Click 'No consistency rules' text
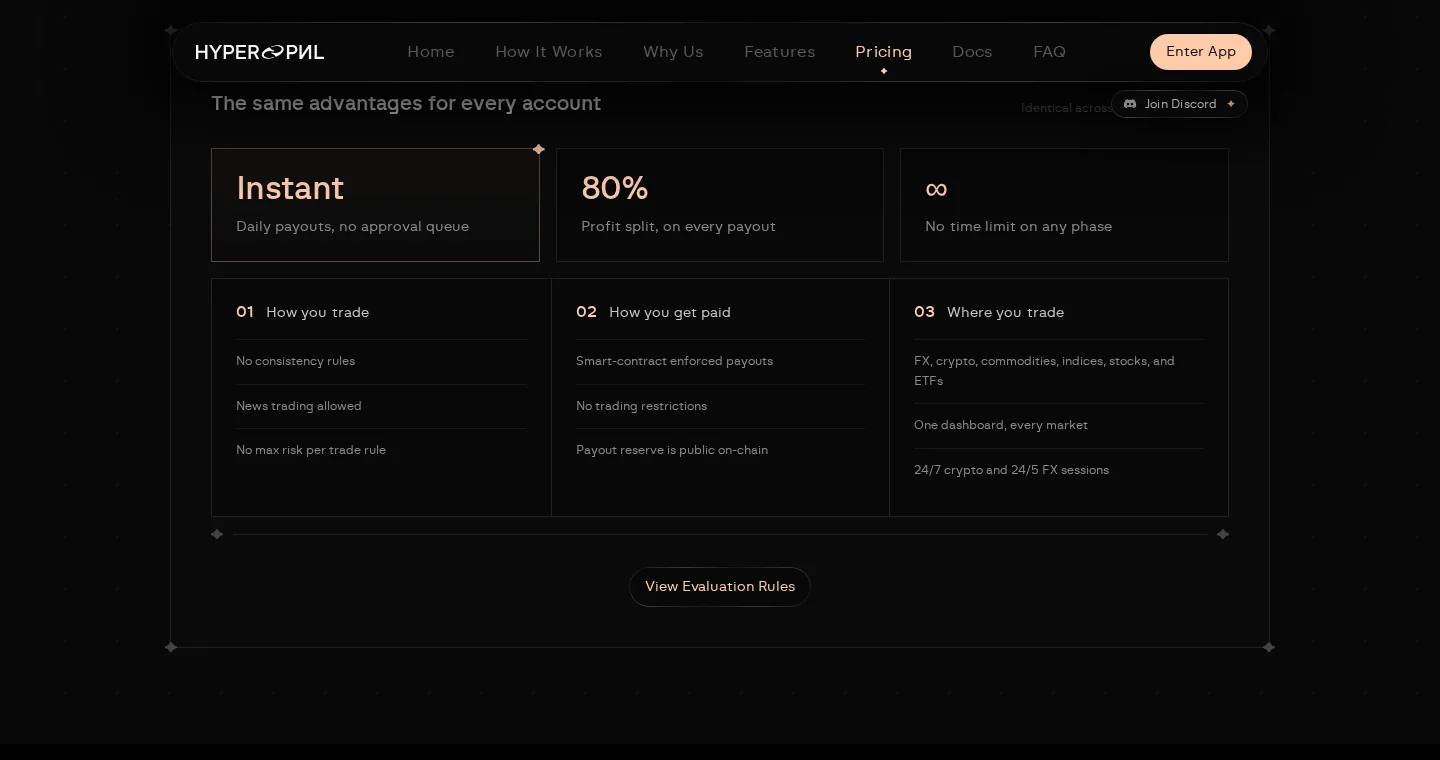 (x=295, y=361)
